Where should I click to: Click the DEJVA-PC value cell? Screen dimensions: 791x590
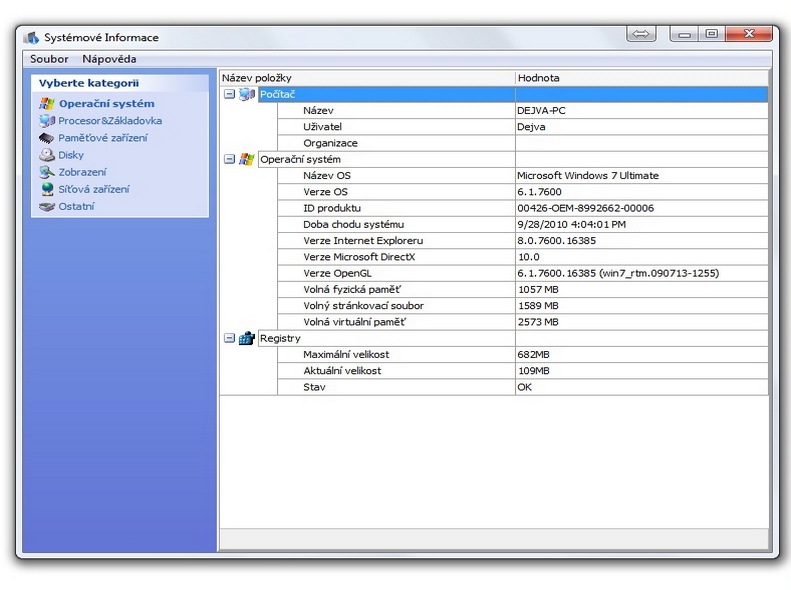[642, 110]
